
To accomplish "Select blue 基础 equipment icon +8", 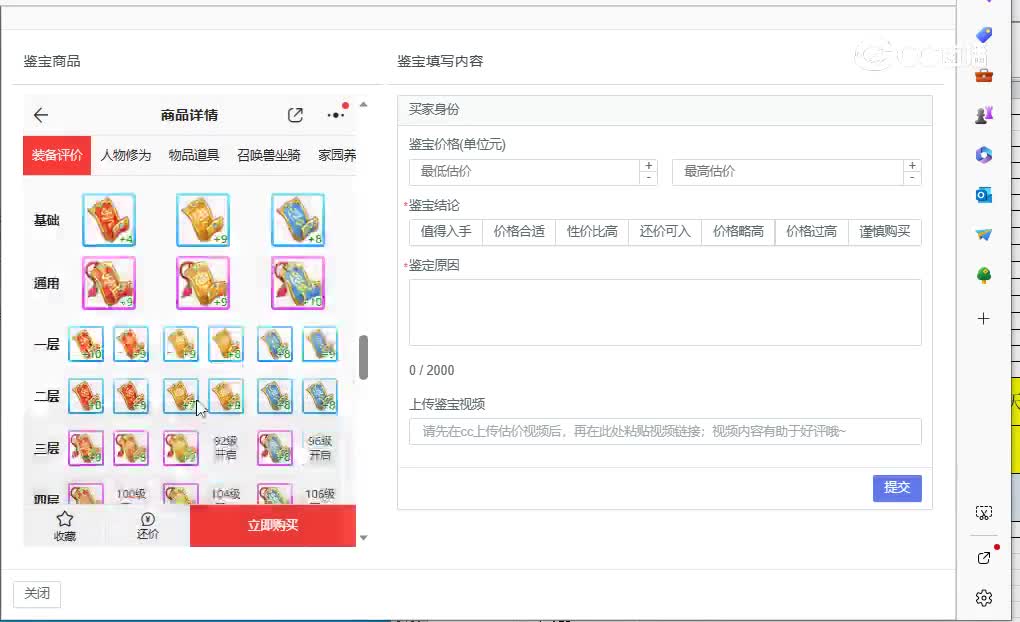I will pos(297,220).
